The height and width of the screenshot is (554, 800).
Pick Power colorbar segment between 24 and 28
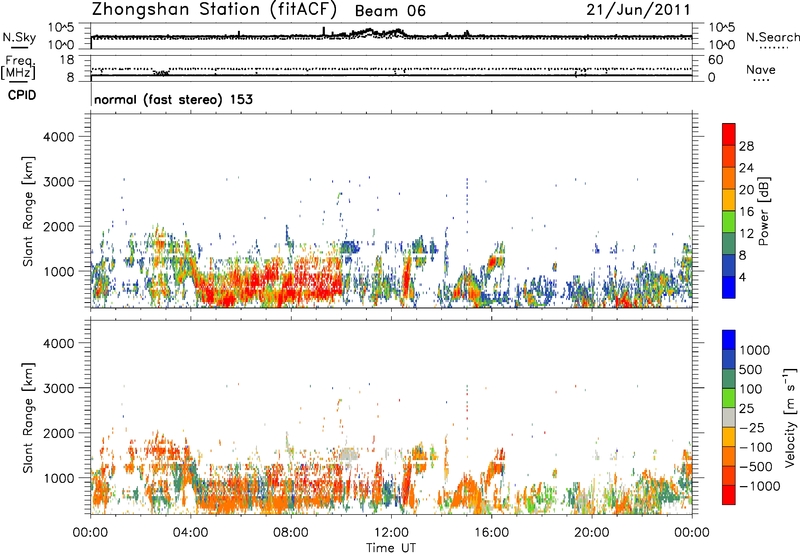(729, 157)
